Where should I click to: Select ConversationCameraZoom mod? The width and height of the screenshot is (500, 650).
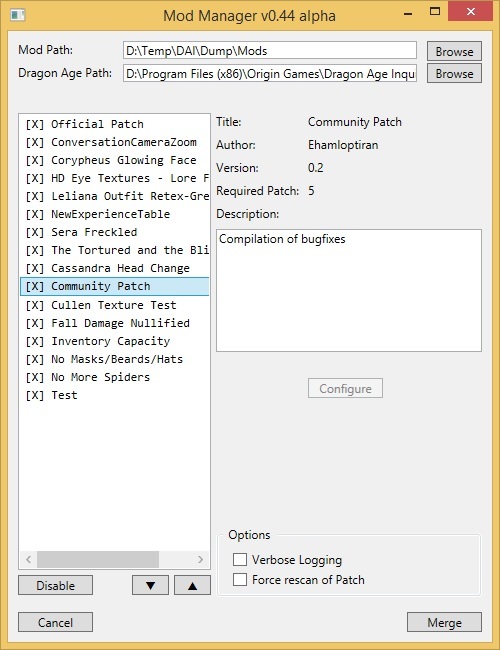114,142
